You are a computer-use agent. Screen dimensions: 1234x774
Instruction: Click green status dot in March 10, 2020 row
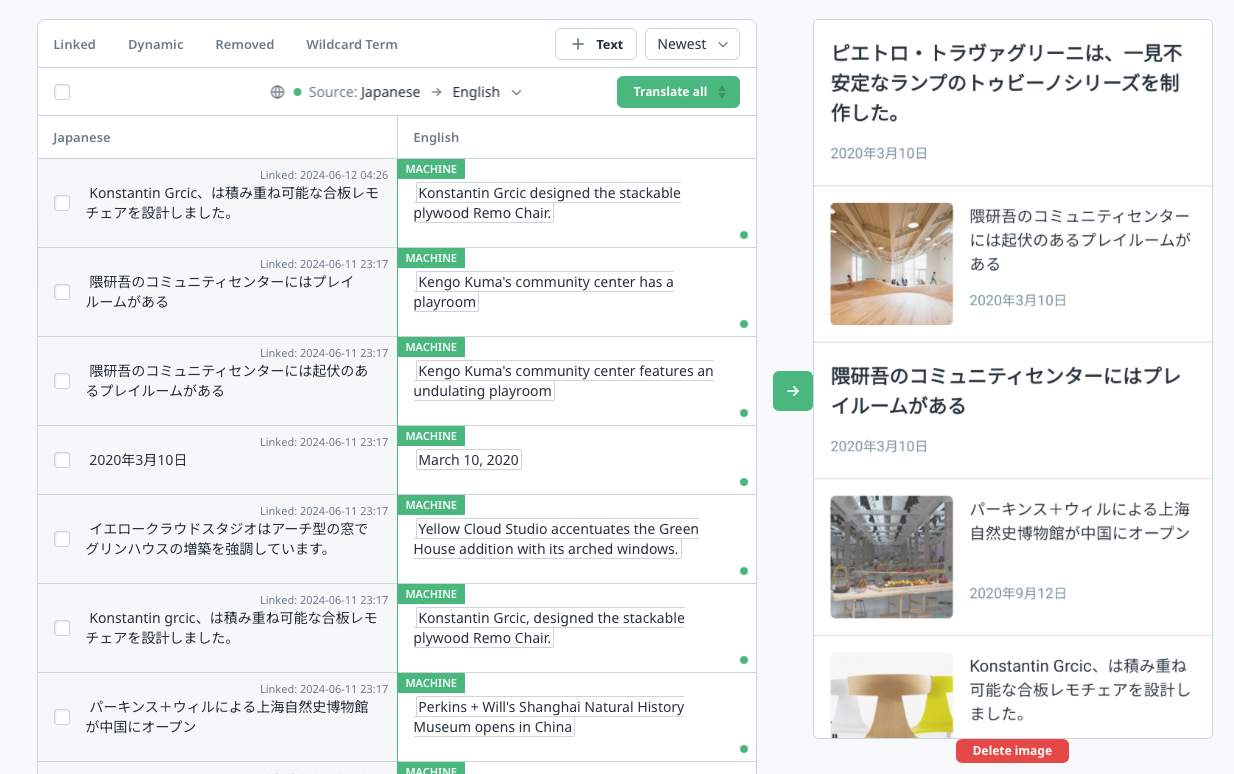click(x=744, y=482)
